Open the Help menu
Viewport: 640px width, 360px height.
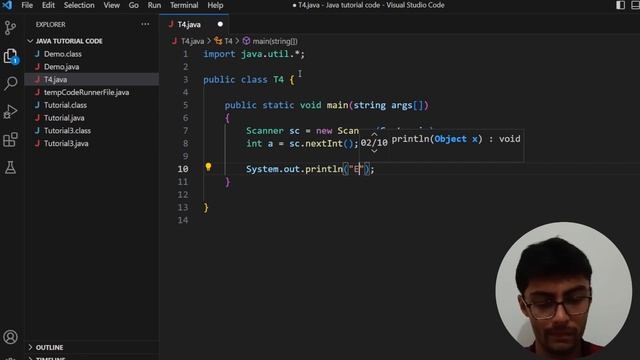[215, 5]
